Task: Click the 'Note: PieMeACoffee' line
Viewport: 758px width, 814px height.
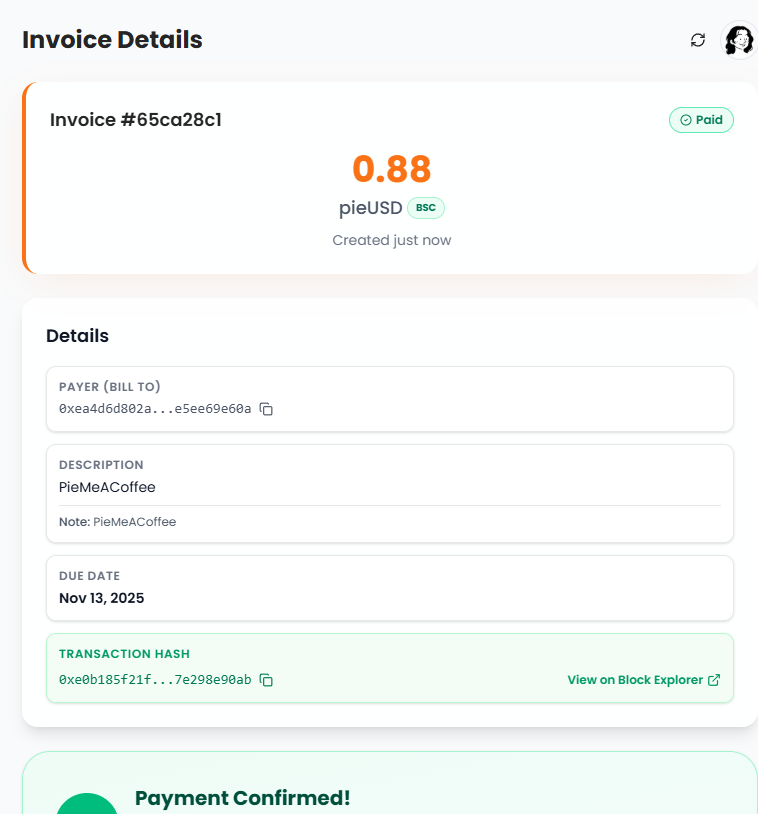Action: (117, 522)
